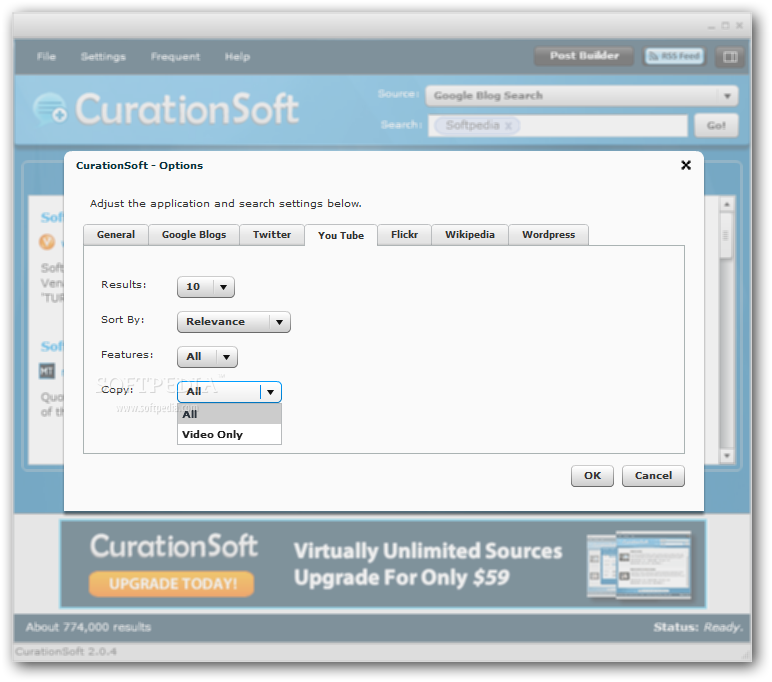Expand the Features dropdown
772x682 pixels.
(x=207, y=357)
